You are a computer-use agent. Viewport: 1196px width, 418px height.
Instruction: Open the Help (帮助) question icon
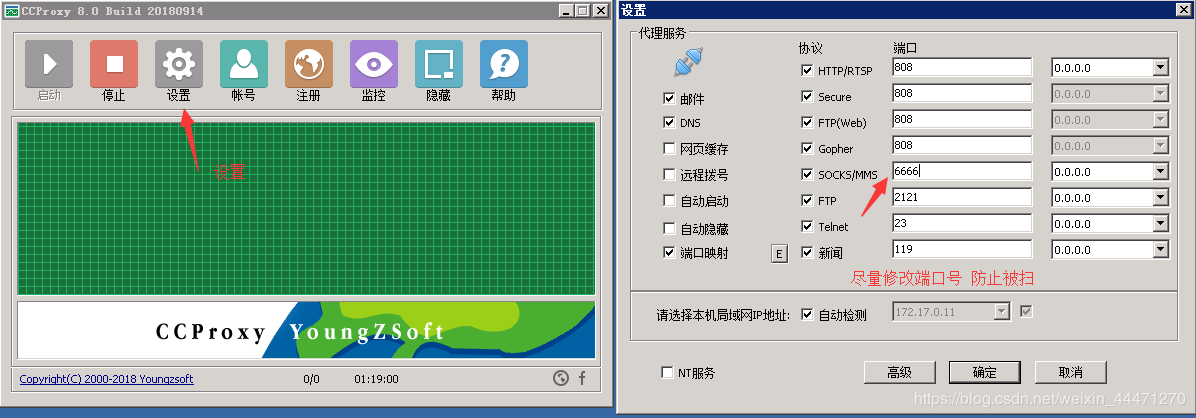coord(503,64)
